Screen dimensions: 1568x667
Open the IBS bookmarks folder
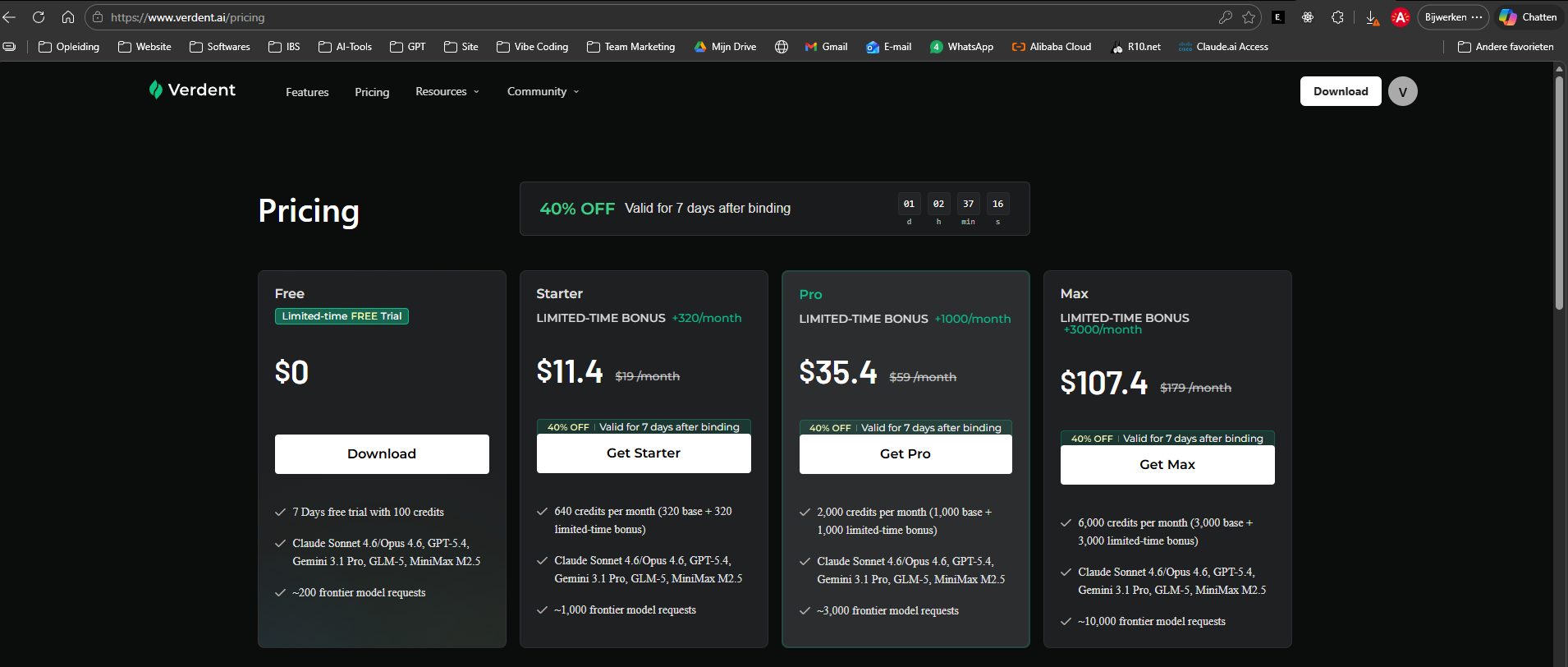pyautogui.click(x=284, y=47)
